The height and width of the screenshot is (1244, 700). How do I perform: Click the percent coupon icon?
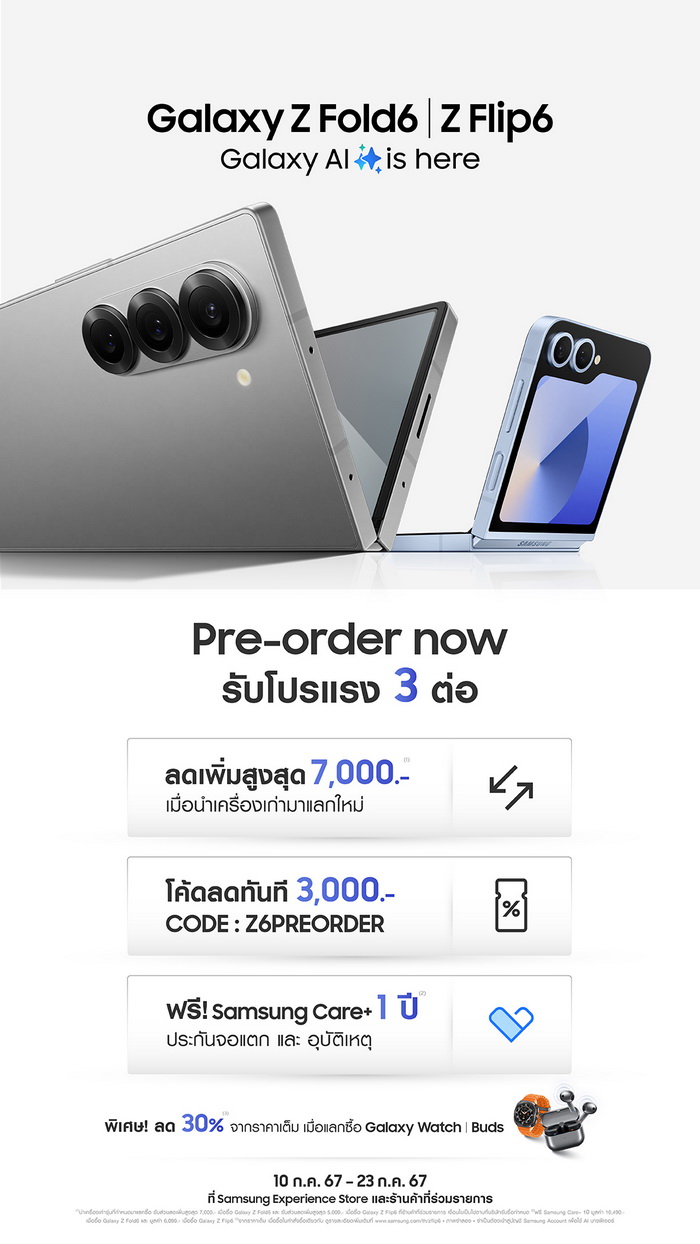[511, 906]
